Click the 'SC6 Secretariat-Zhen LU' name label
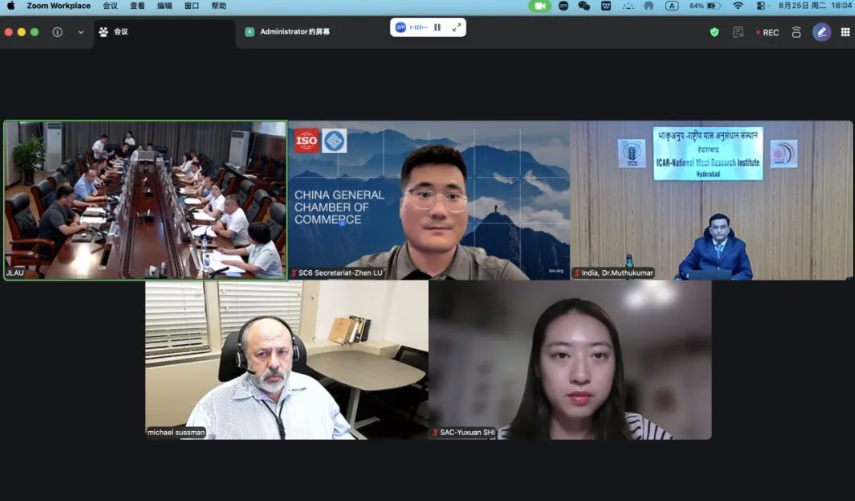 click(337, 273)
